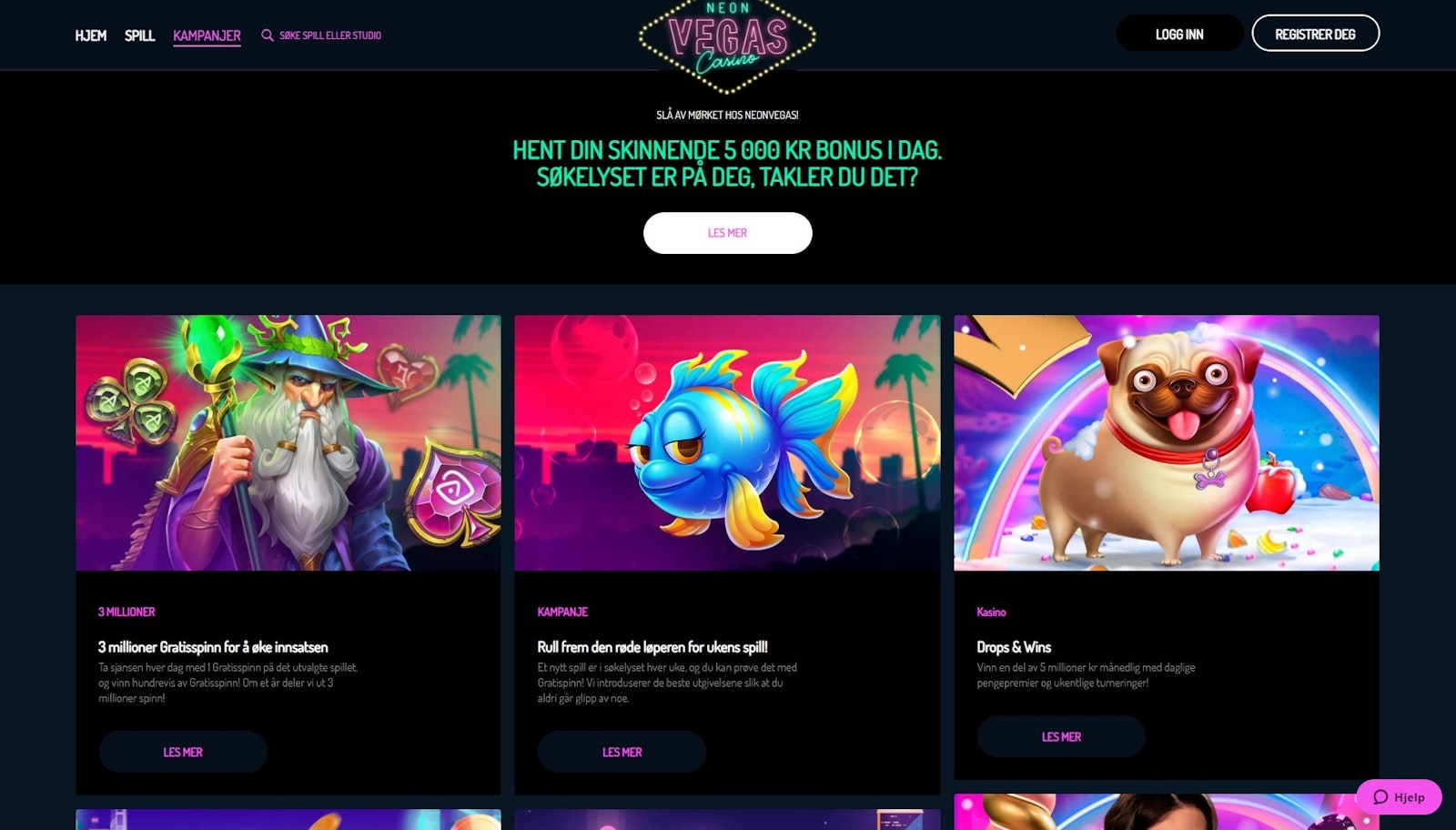Open the Hjelp chat bubble icon
1456x830 pixels.
[1380, 797]
